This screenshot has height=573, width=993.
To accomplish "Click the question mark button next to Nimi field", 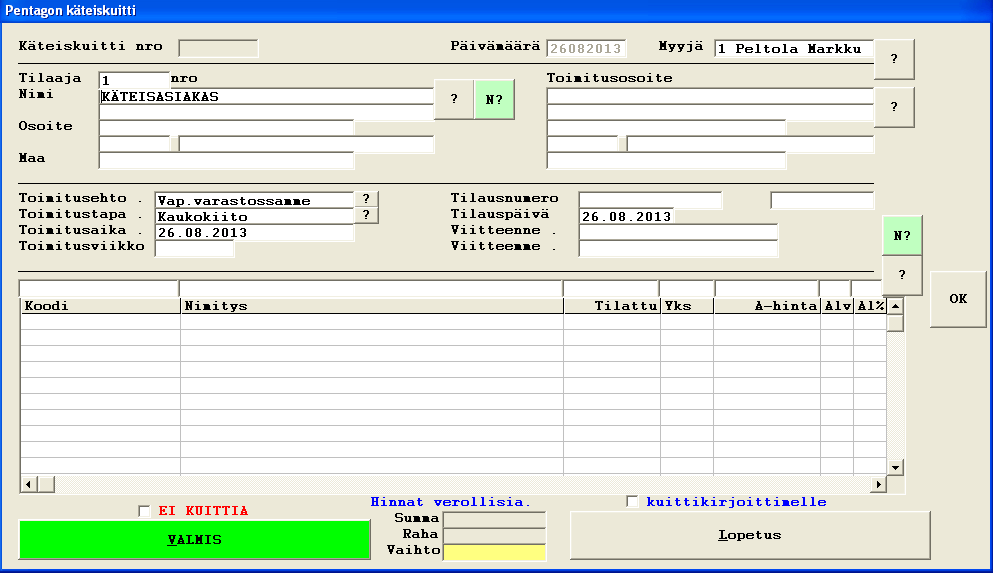I will tap(454, 100).
